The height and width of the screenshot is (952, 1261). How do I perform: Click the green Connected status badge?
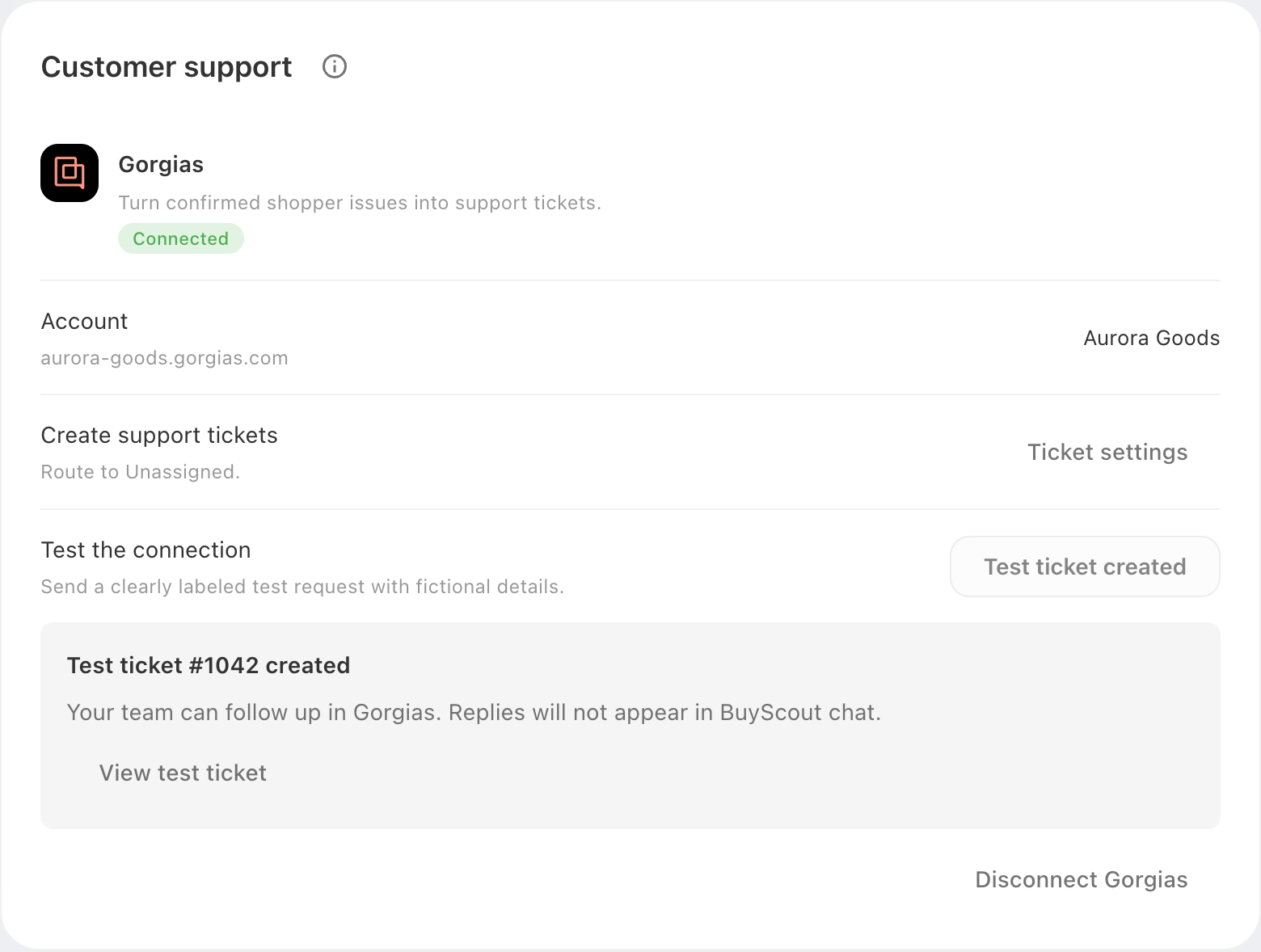(181, 238)
